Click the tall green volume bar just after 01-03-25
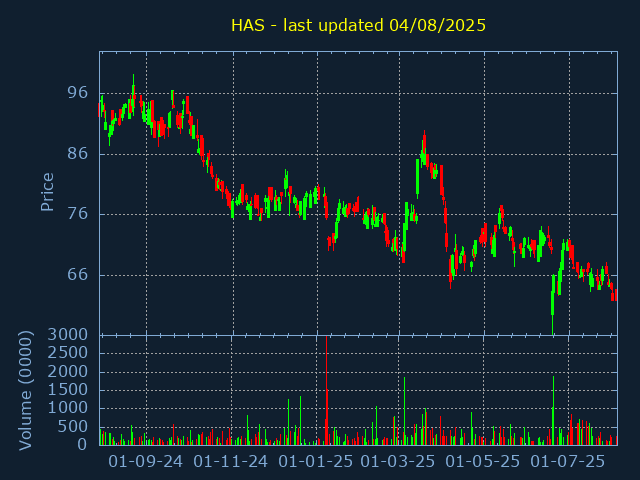This screenshot has height=480, width=640. pos(404,411)
